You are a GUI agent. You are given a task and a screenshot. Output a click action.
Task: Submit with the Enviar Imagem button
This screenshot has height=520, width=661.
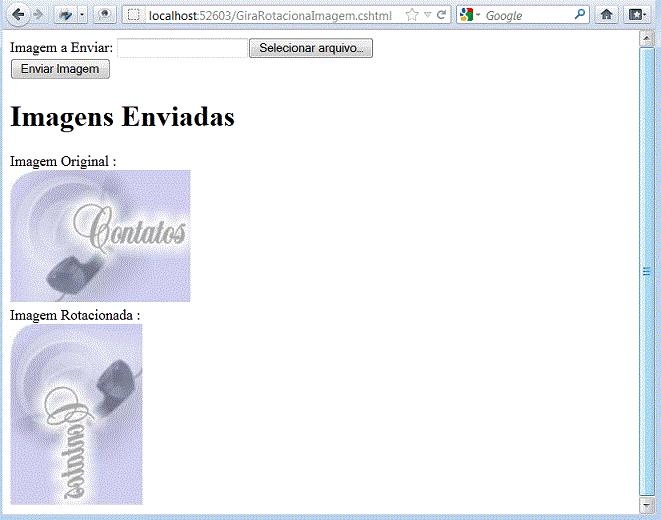coord(60,69)
